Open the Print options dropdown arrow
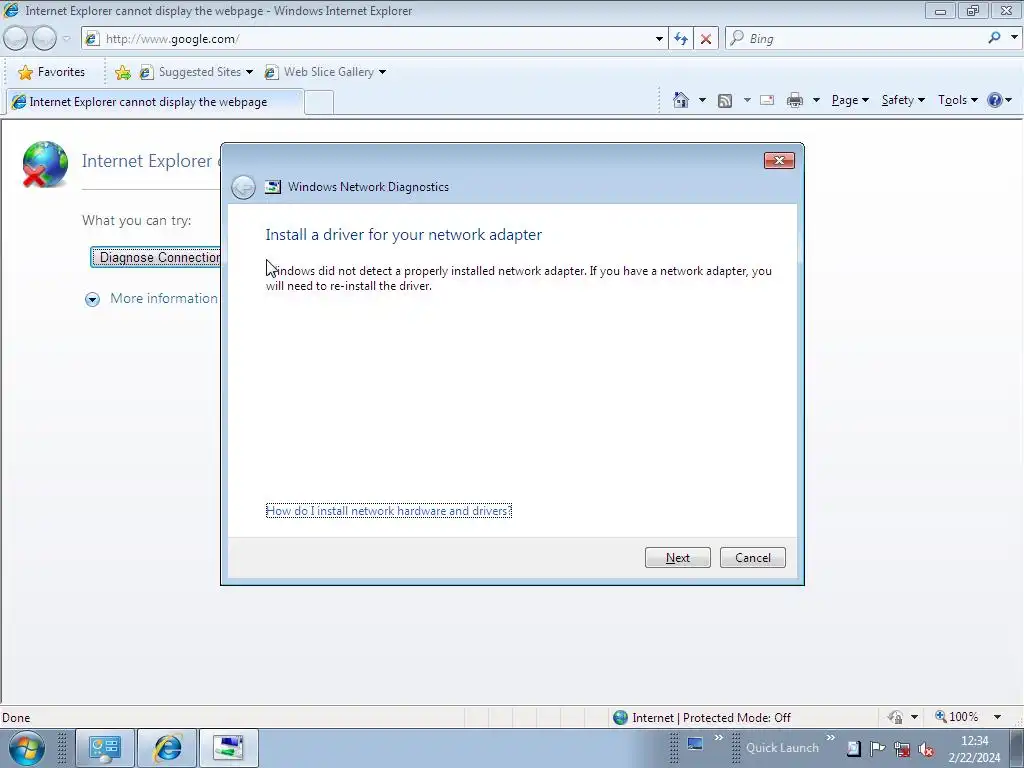 (x=816, y=100)
